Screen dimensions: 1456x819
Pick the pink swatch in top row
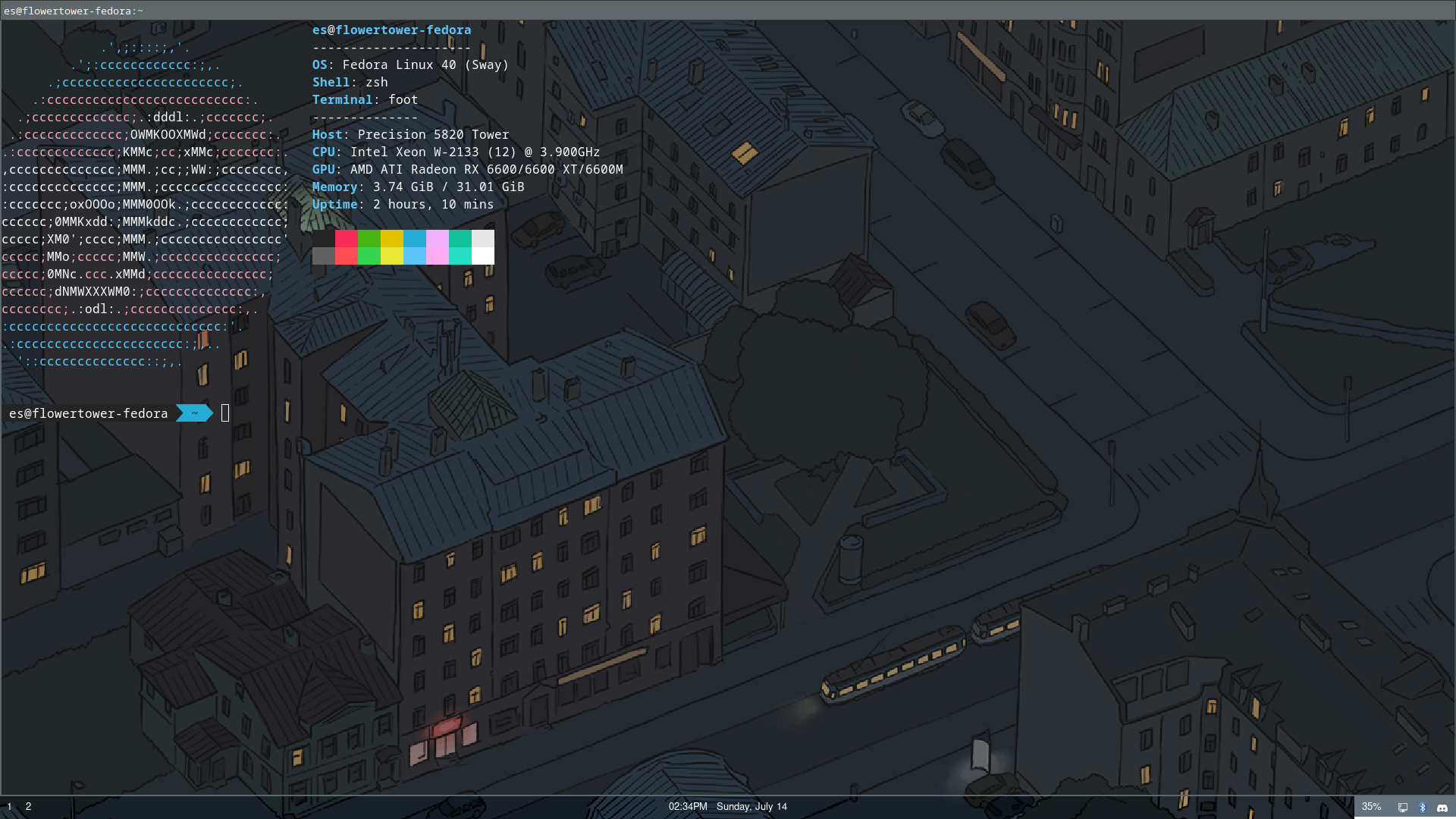point(438,238)
